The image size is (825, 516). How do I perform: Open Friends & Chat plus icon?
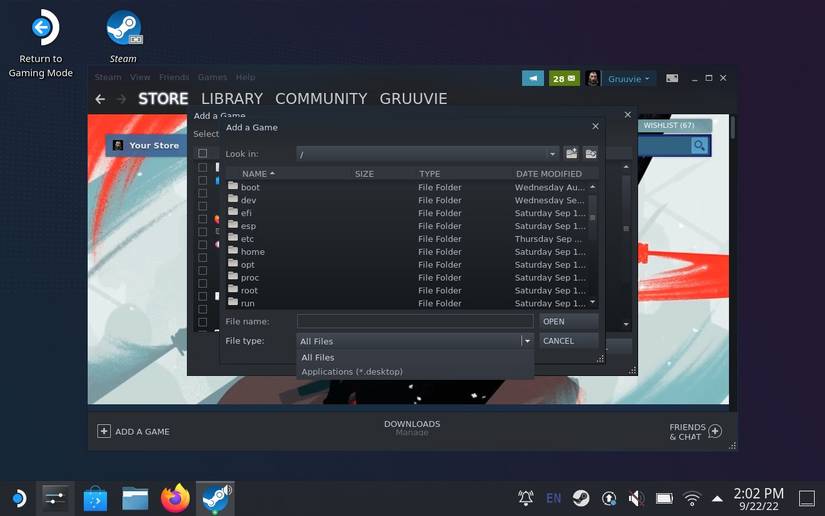[x=714, y=431]
